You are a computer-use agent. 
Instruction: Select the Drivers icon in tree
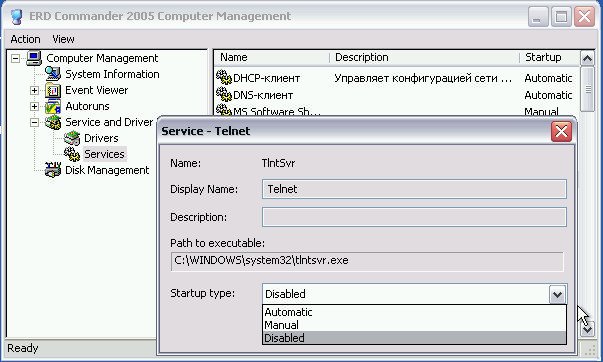72,138
